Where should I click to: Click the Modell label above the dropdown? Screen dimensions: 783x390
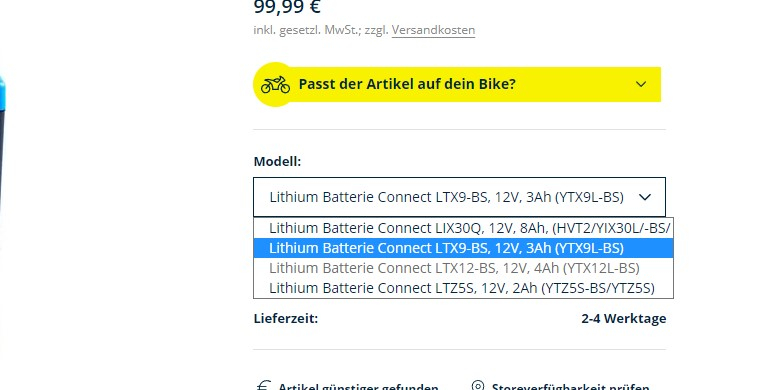(x=277, y=162)
